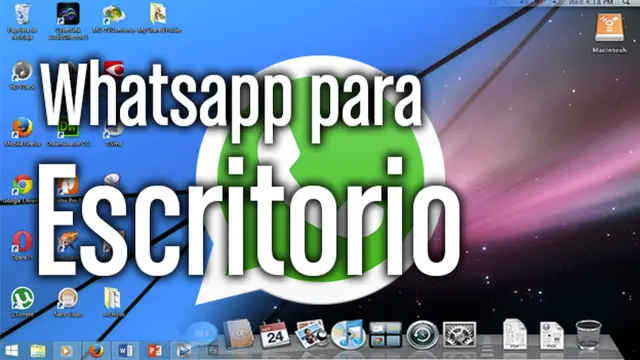Open the red eye icon on the desktop
The image size is (640, 360).
(x=113, y=68)
